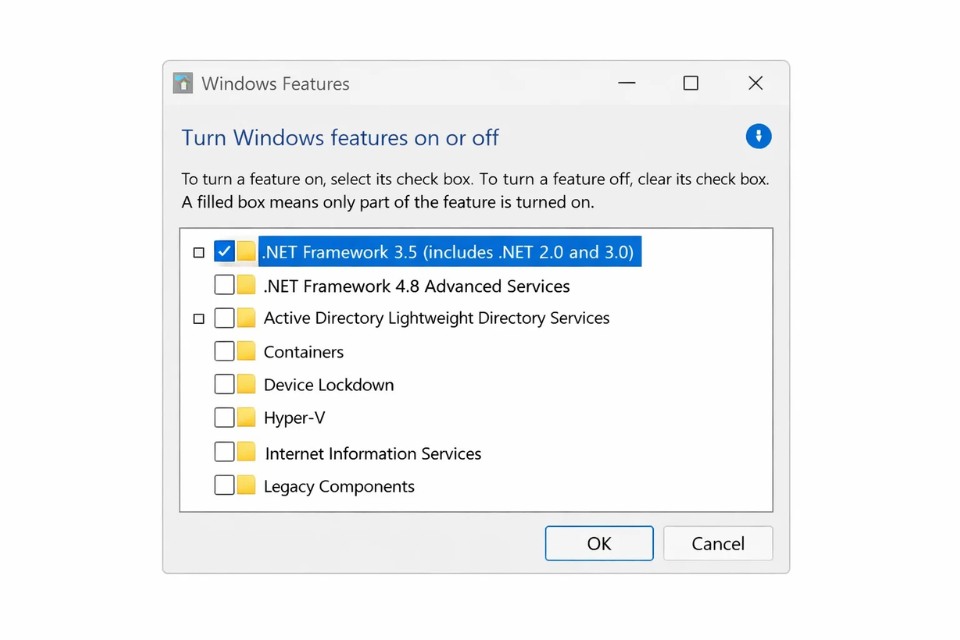
Task: Click the Active Directory Lightweight Directory Services folder icon
Action: 244,318
